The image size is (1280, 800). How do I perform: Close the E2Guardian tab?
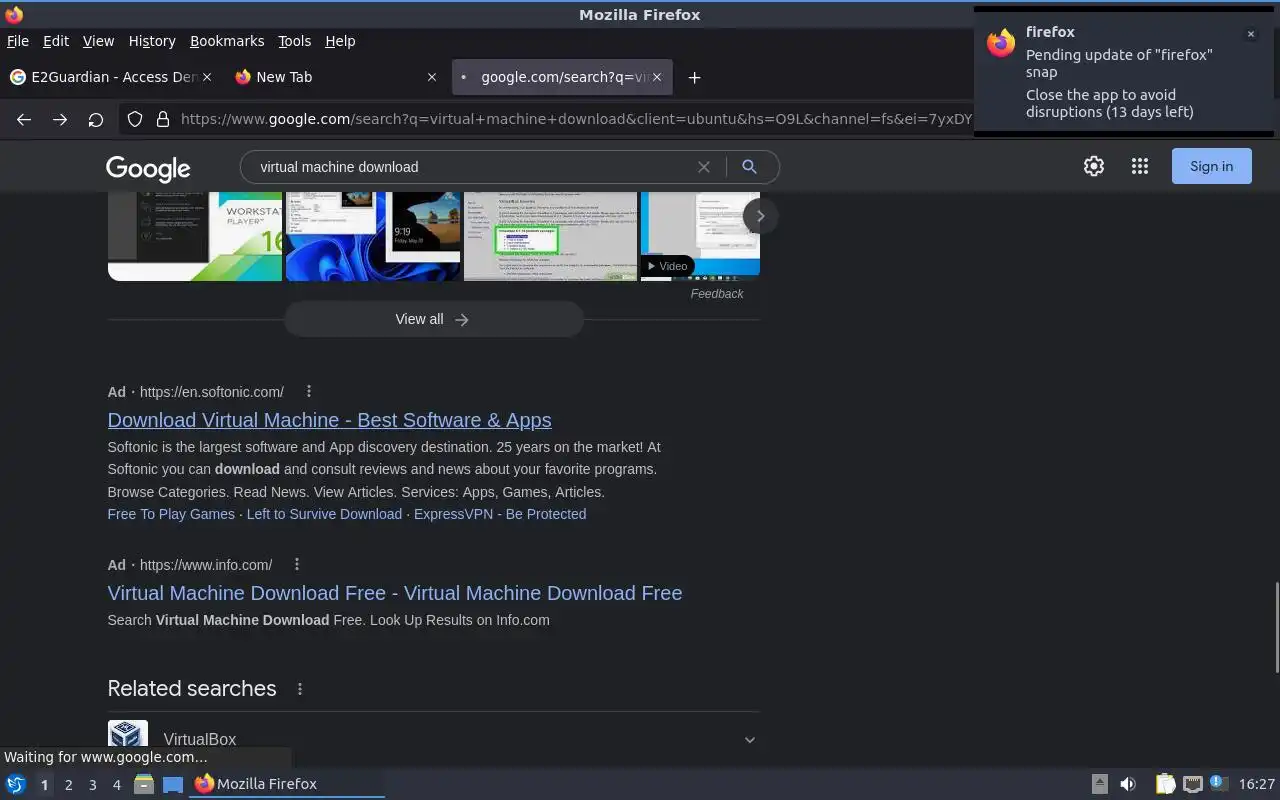tap(207, 77)
